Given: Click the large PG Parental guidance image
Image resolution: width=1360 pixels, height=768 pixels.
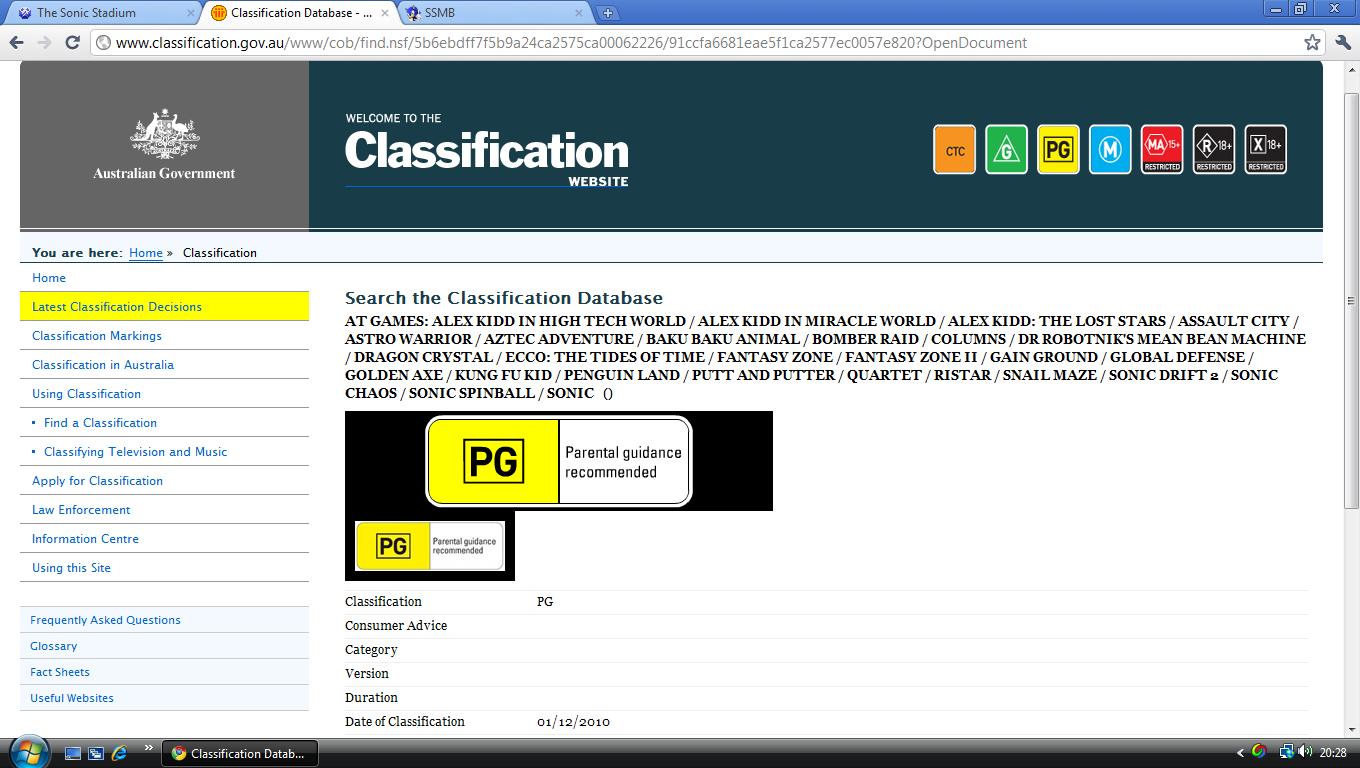Looking at the screenshot, I should click(559, 461).
